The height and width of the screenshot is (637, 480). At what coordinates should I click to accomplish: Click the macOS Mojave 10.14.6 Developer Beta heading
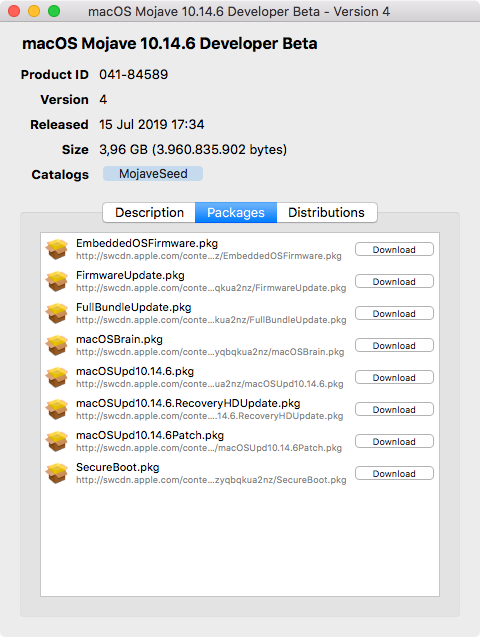[x=170, y=44]
